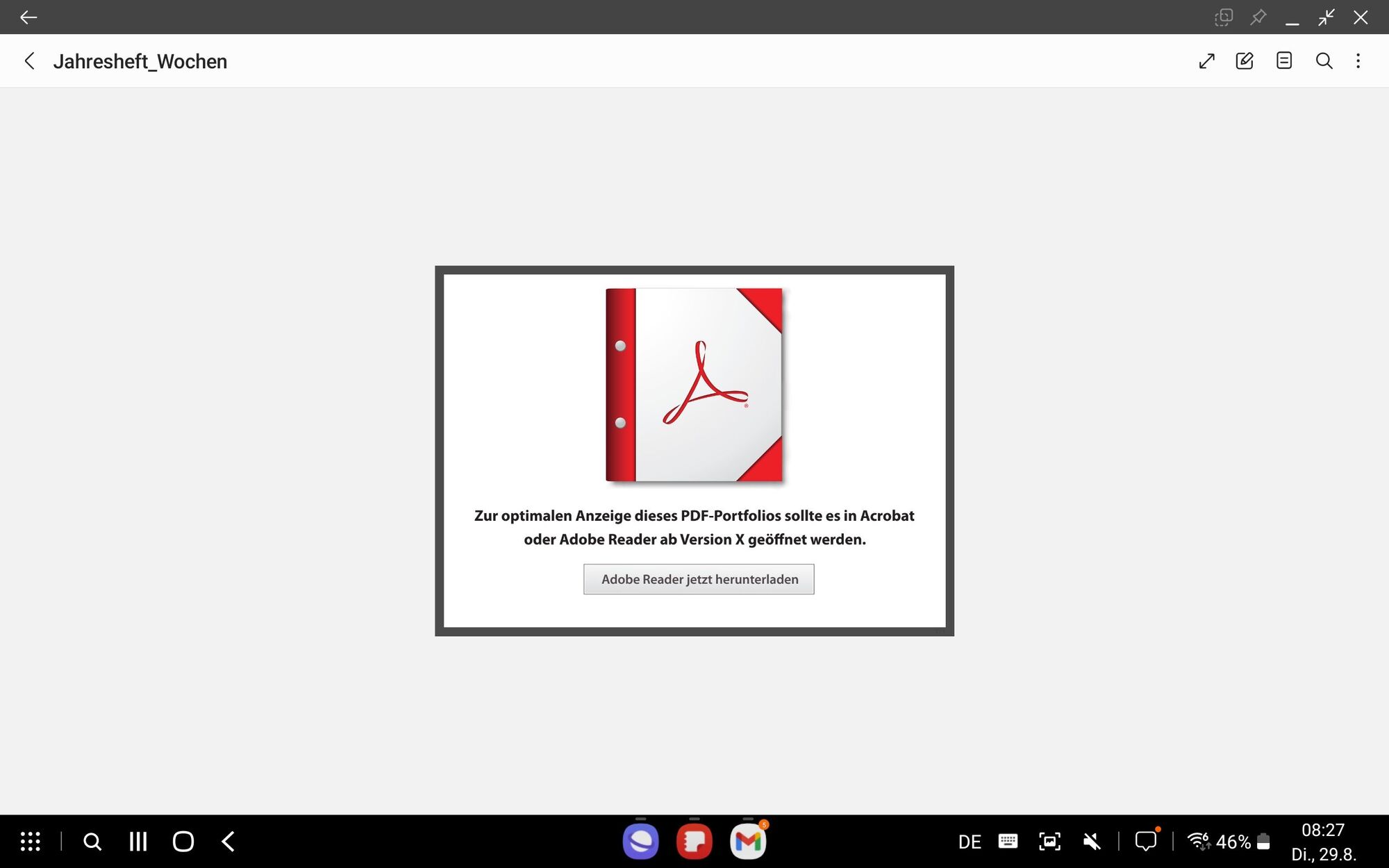Open the page list icon in toolbar
The height and width of the screenshot is (868, 1389).
pos(1284,60)
